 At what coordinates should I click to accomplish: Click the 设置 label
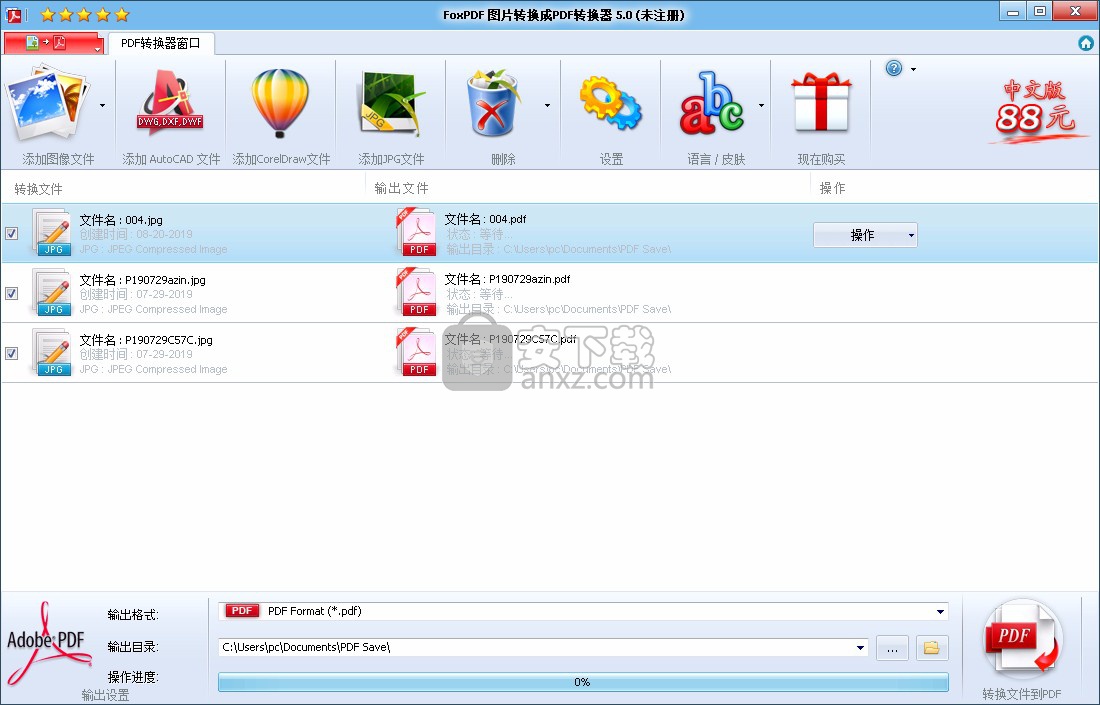(611, 159)
